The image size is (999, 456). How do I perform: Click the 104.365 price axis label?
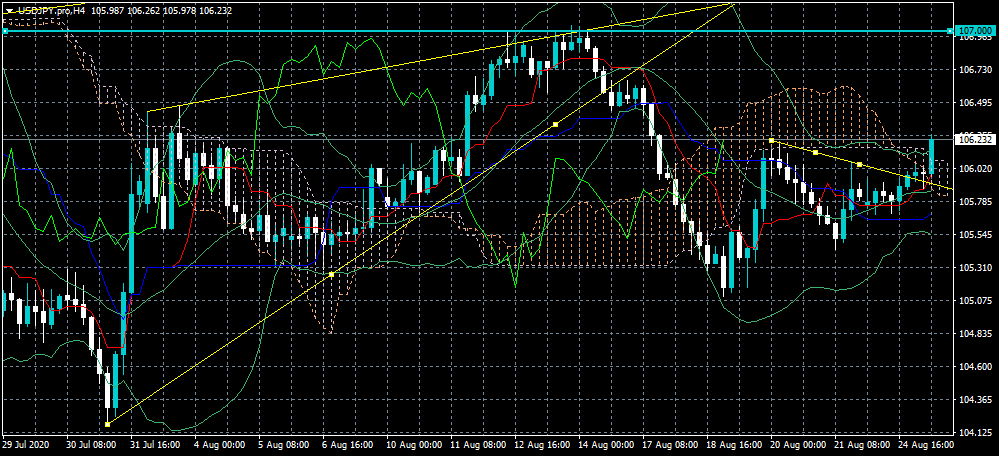pos(974,400)
